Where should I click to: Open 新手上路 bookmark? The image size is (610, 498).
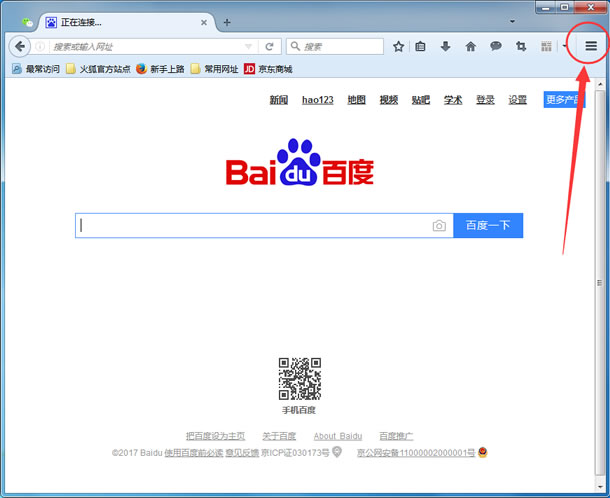click(160, 69)
